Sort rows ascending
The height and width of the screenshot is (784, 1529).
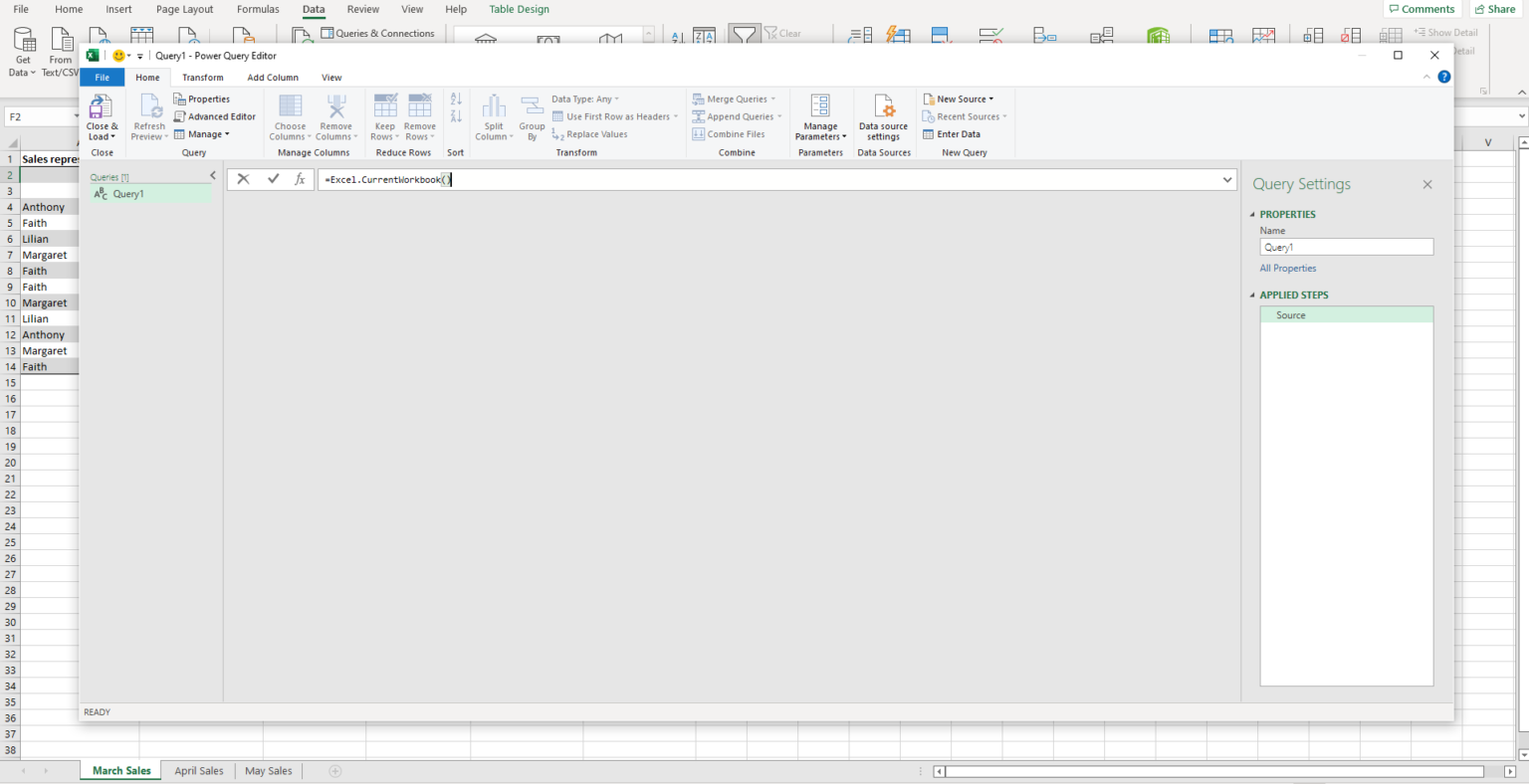(x=455, y=98)
